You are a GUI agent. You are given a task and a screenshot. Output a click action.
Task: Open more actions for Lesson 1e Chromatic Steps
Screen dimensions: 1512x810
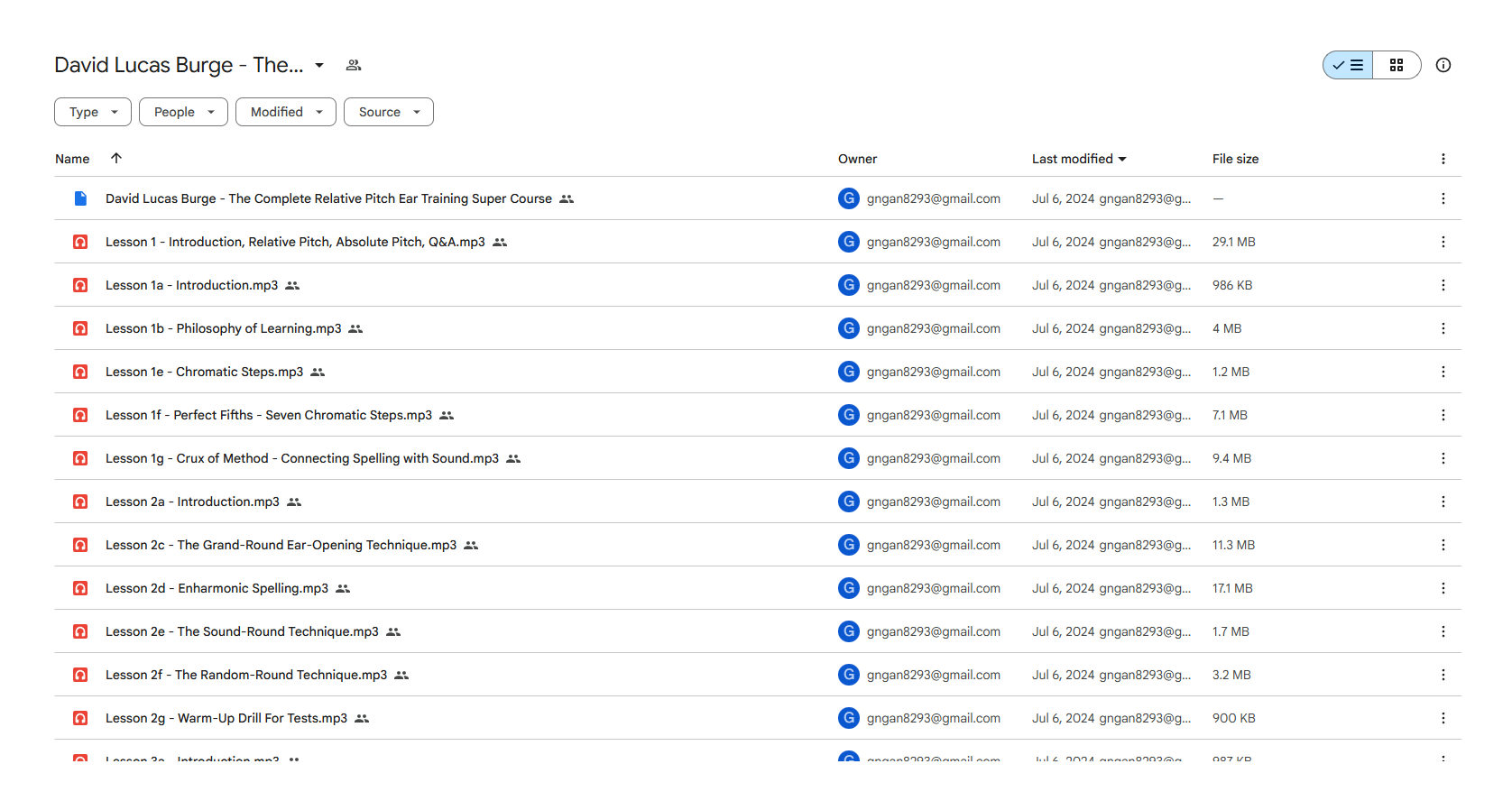(x=1443, y=372)
